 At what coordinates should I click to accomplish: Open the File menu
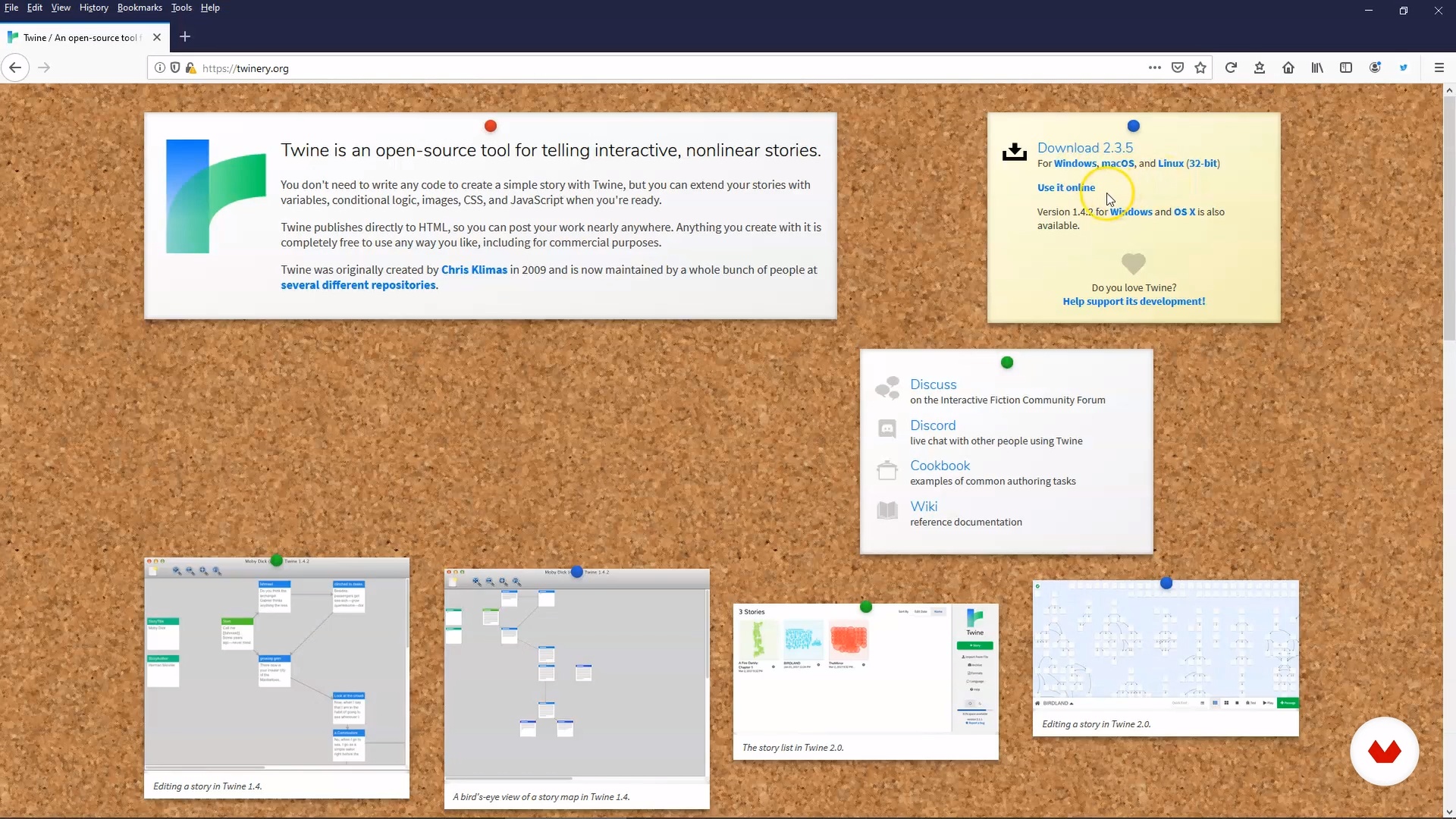11,8
